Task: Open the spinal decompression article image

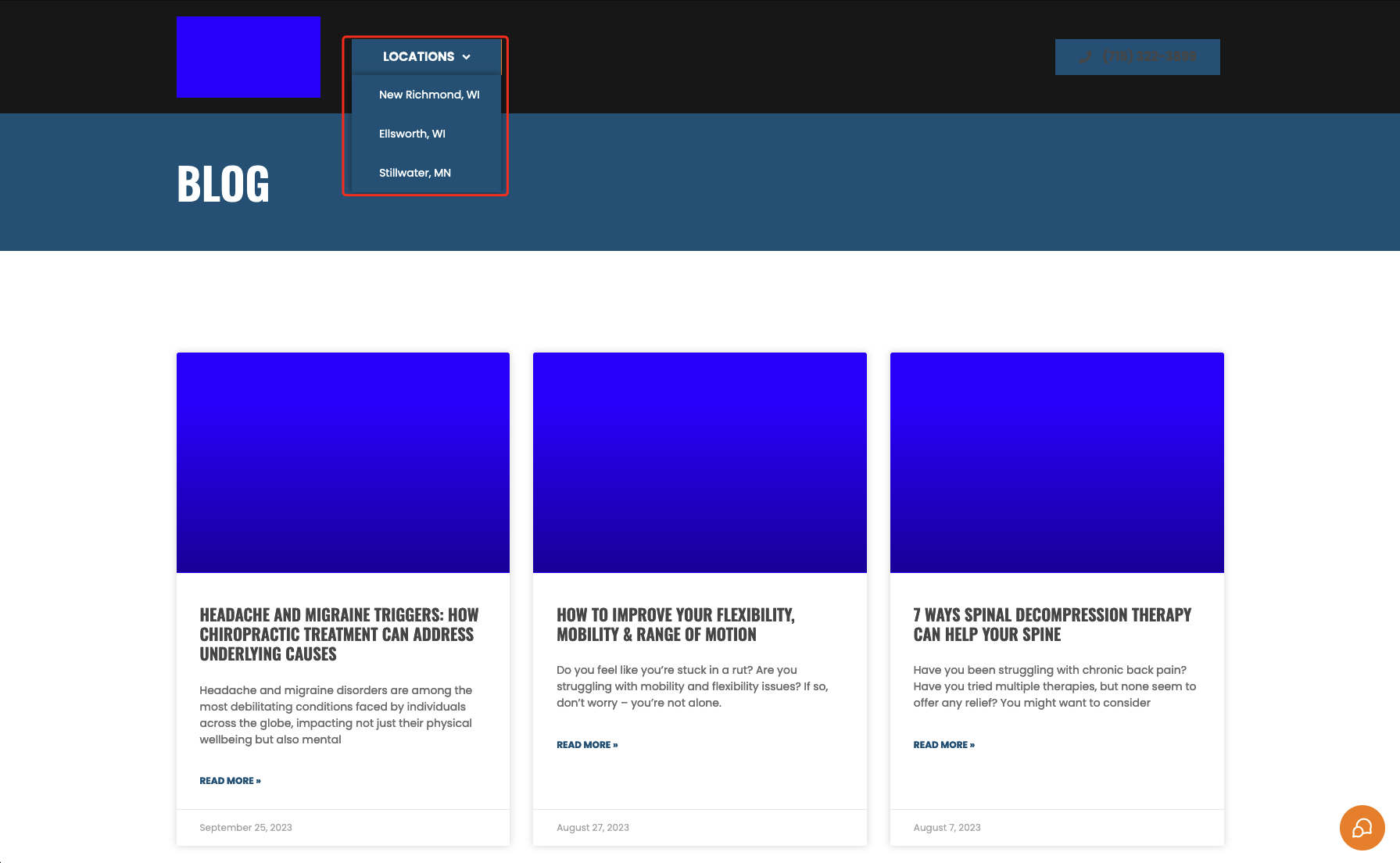Action: [1057, 462]
